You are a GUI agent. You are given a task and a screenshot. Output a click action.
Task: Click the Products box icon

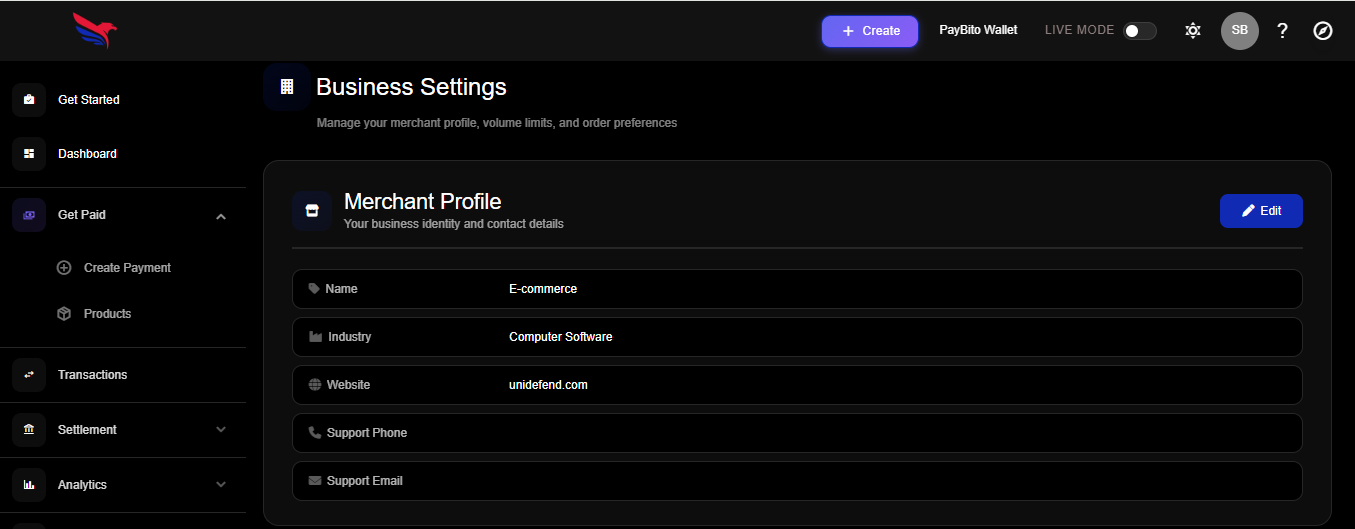pos(64,314)
